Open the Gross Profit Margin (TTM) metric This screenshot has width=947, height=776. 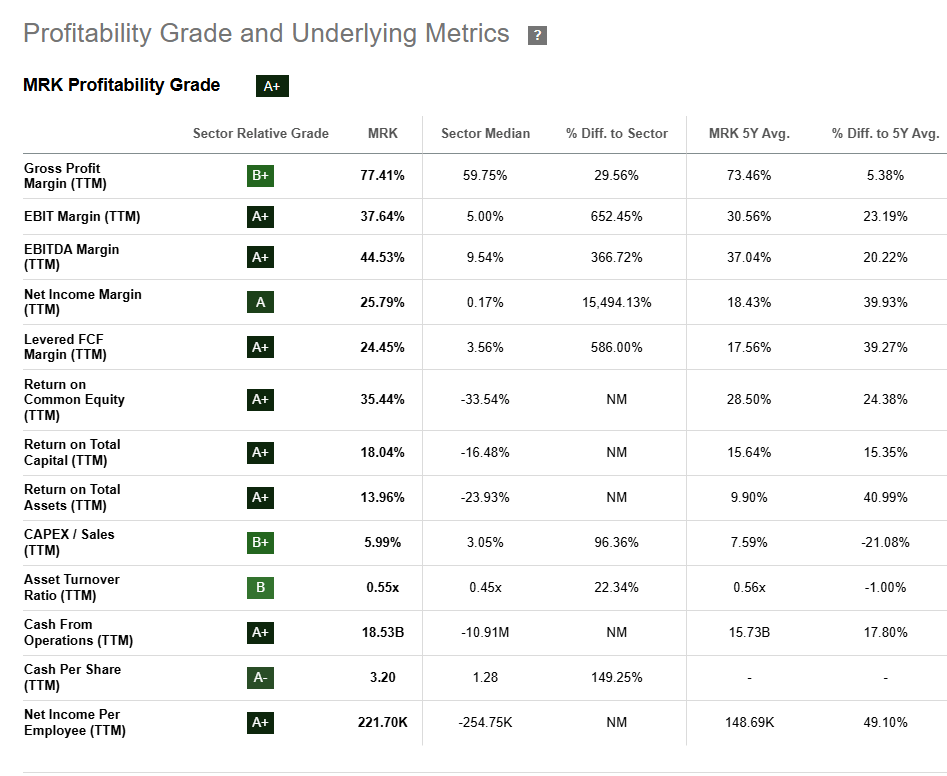tap(65, 176)
